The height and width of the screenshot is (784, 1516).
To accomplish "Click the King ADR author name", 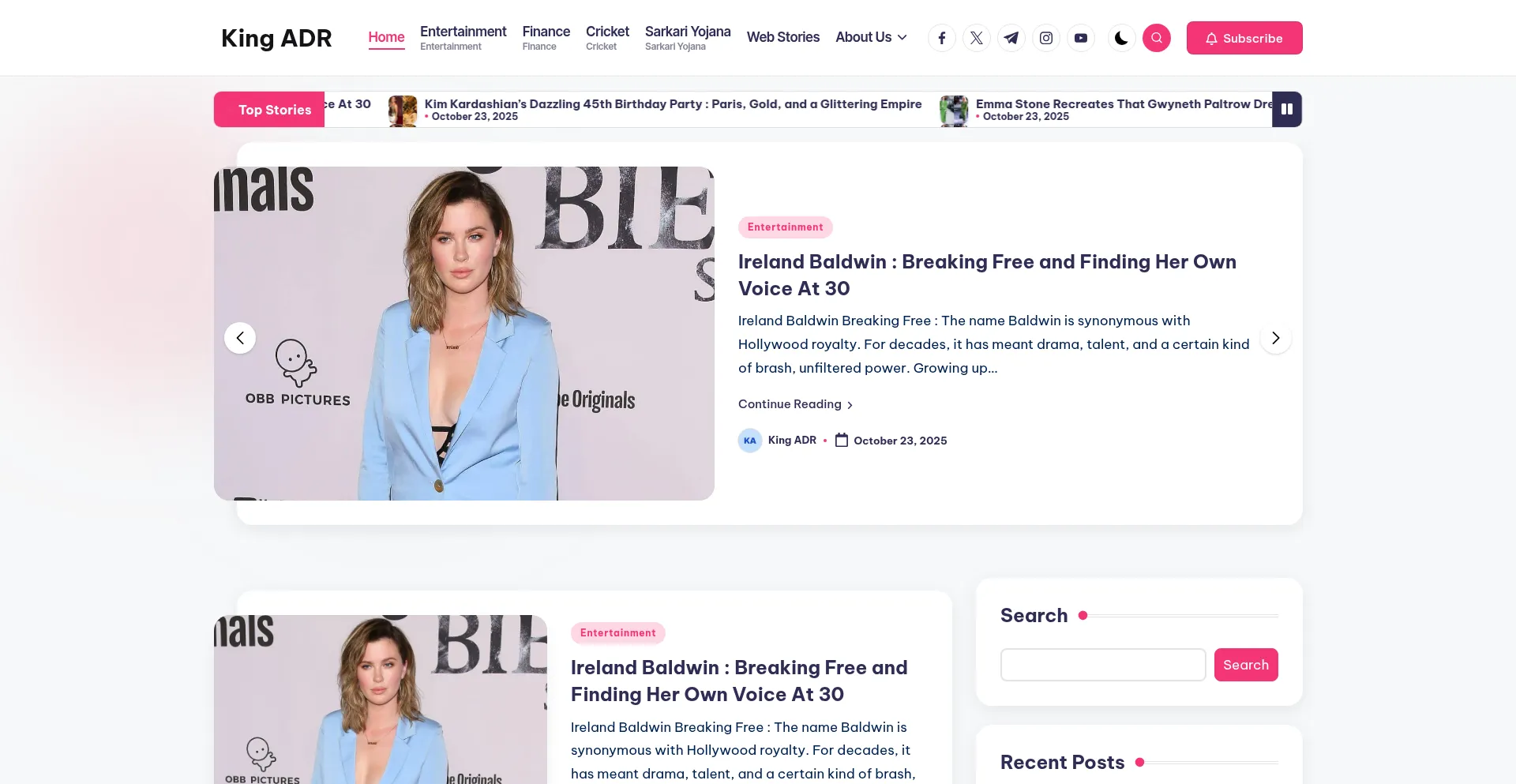I will [792, 441].
